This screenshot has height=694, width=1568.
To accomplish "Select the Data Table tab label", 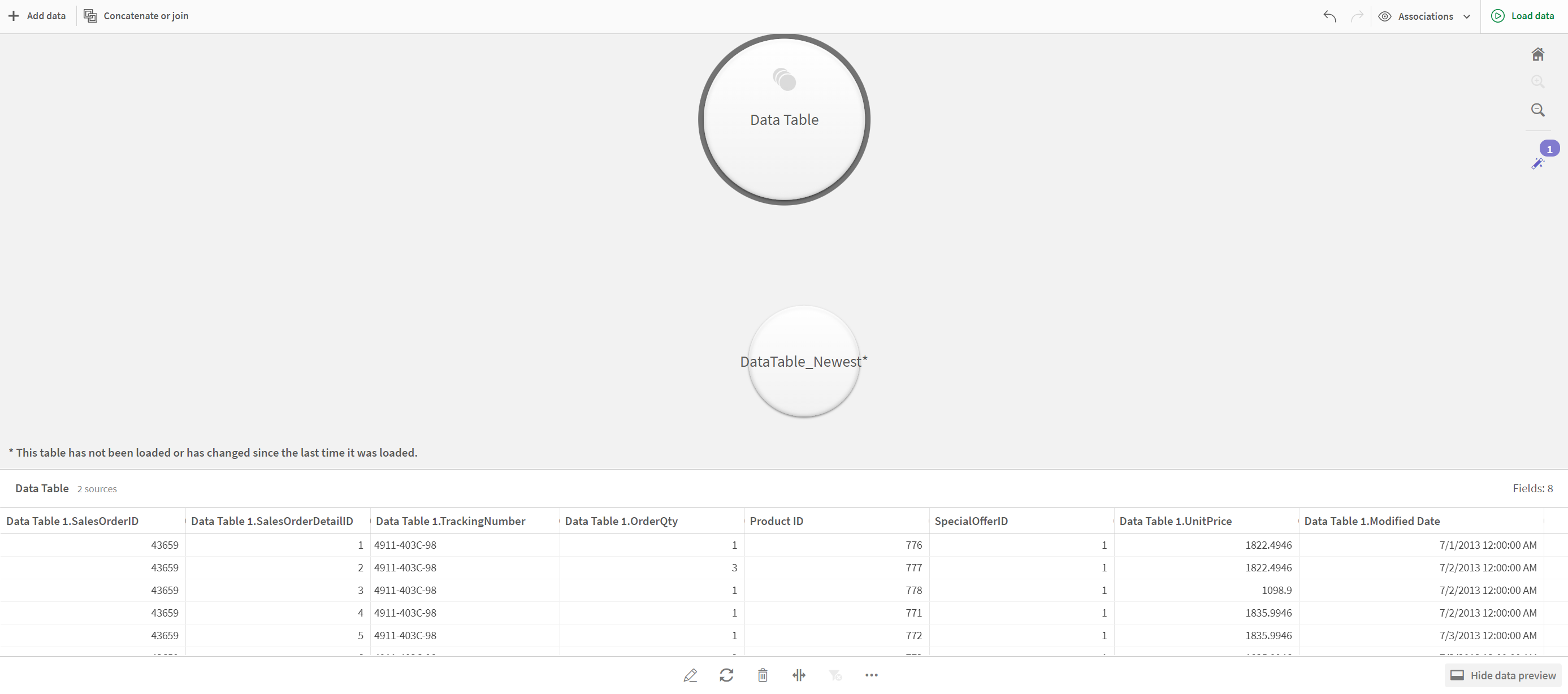I will 42,489.
